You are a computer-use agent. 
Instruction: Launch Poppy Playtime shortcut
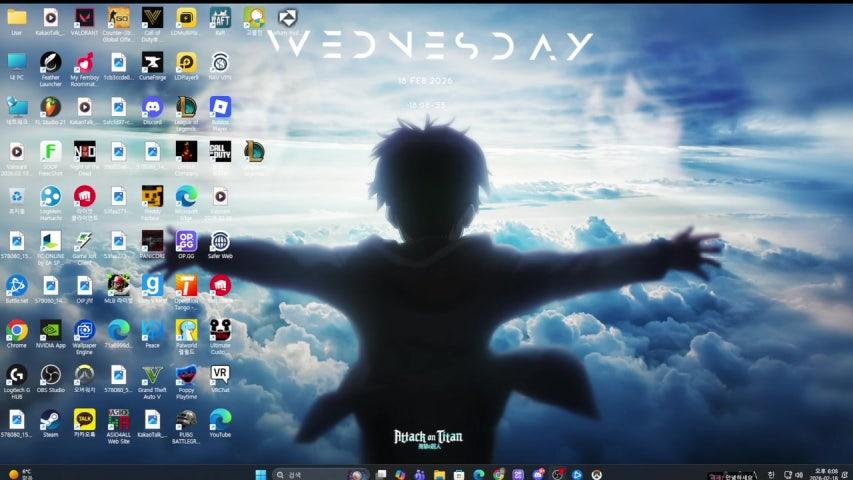click(x=186, y=381)
